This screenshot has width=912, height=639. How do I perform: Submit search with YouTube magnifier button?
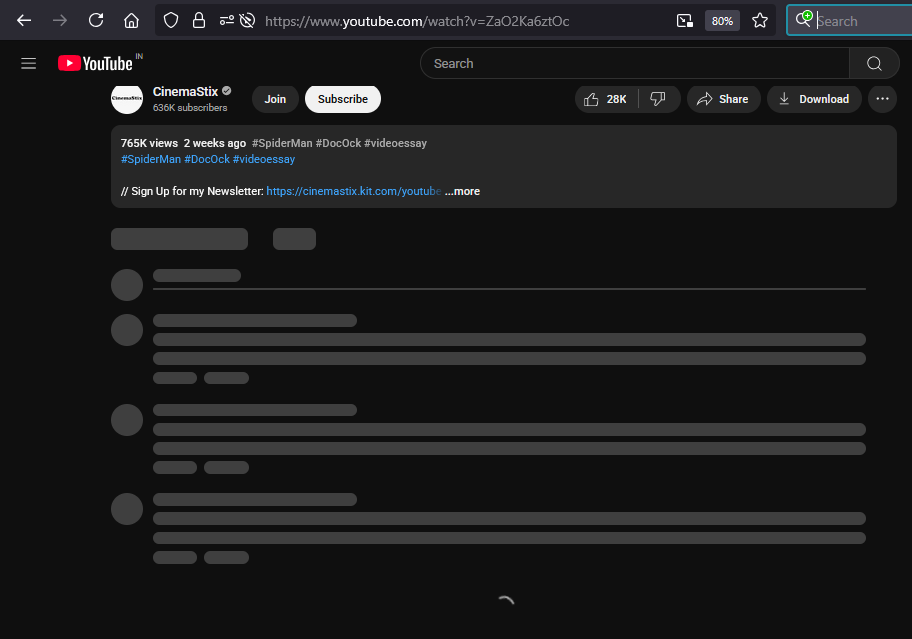point(874,63)
